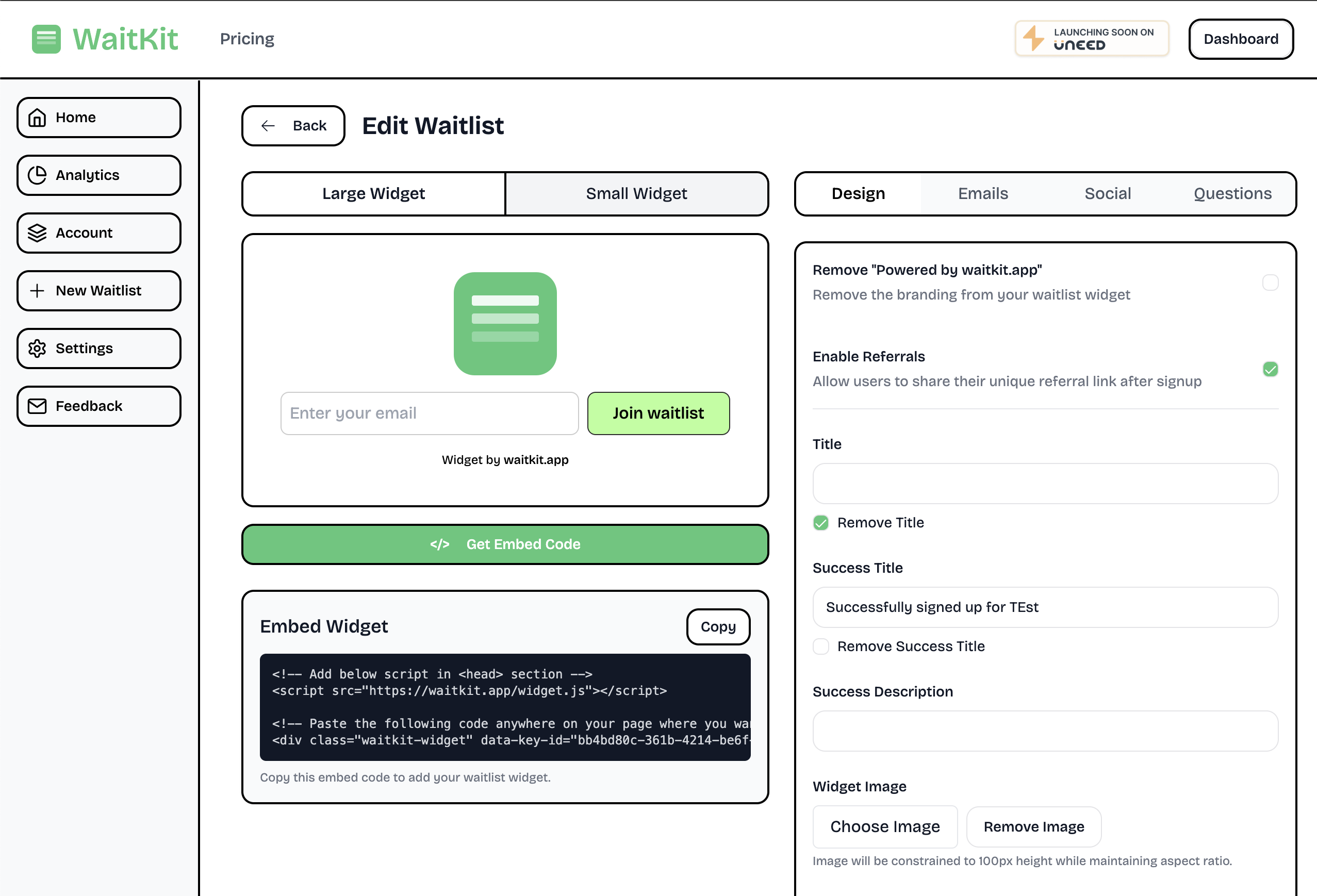Open the Design tab

click(x=858, y=194)
